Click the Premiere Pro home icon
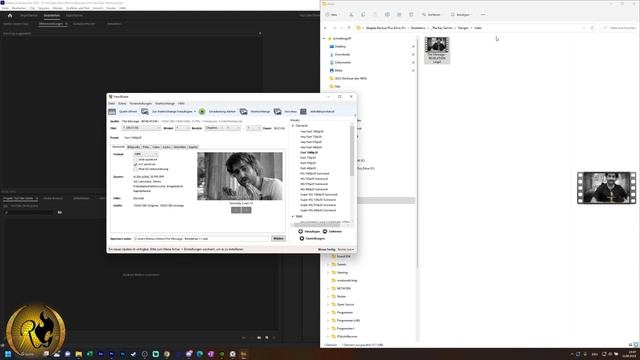This screenshot has width=640, height=360. [x=10, y=16]
